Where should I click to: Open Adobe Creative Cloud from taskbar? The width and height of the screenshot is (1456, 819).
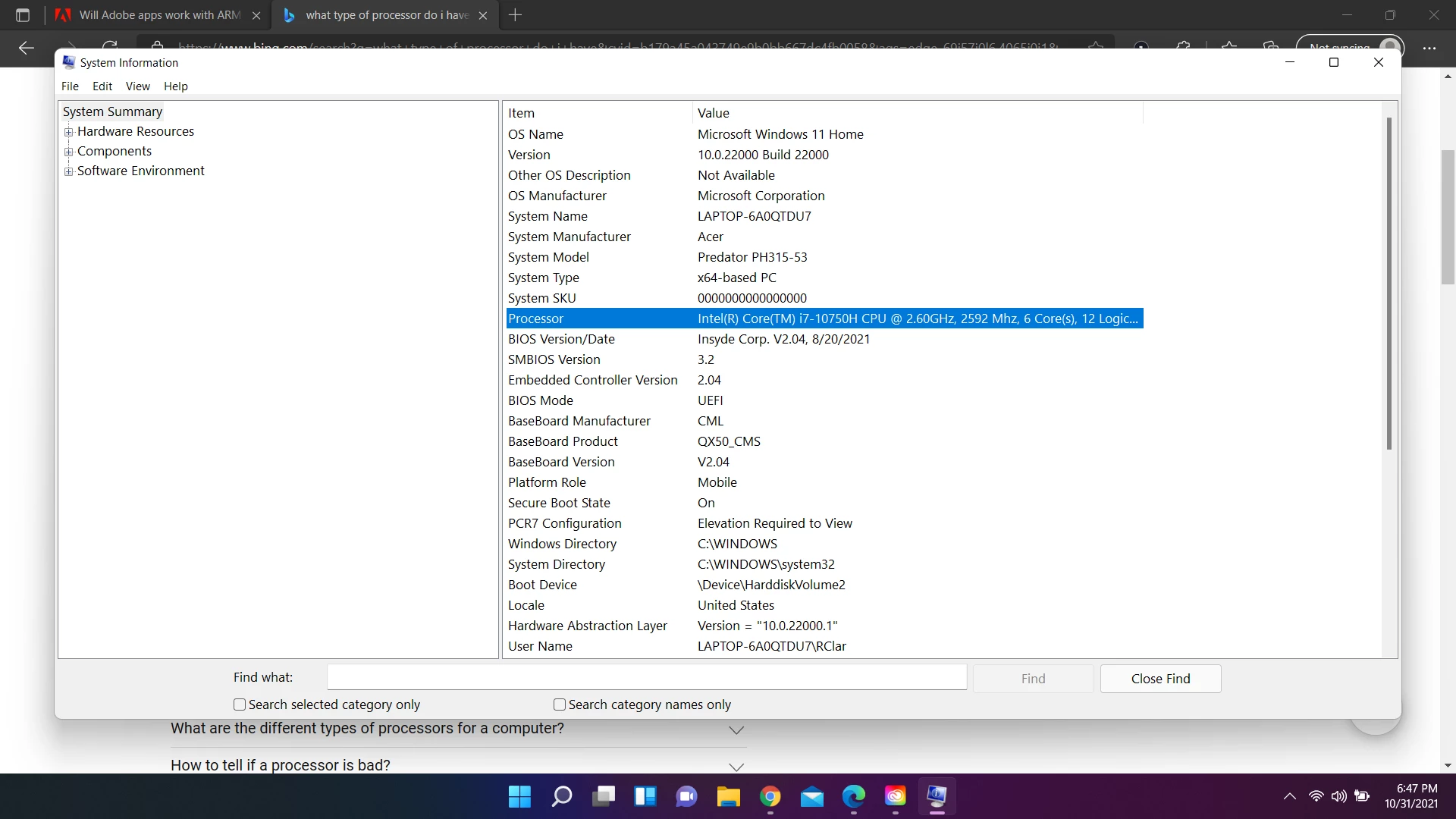[896, 796]
